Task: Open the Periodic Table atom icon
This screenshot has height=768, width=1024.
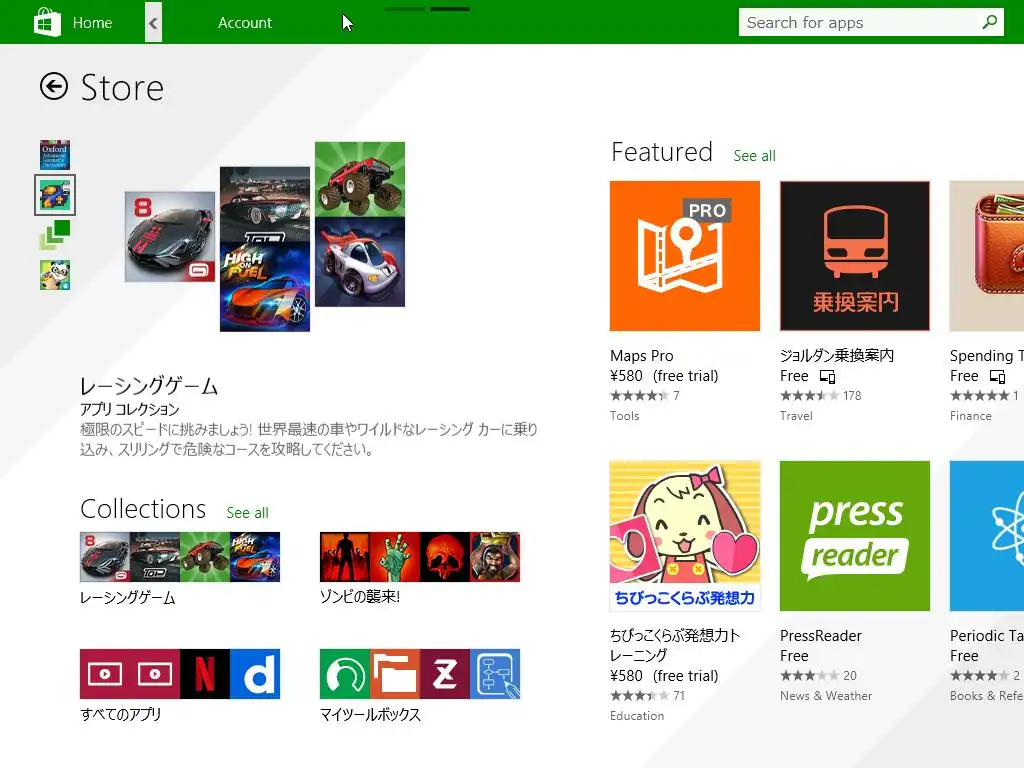Action: pos(987,536)
